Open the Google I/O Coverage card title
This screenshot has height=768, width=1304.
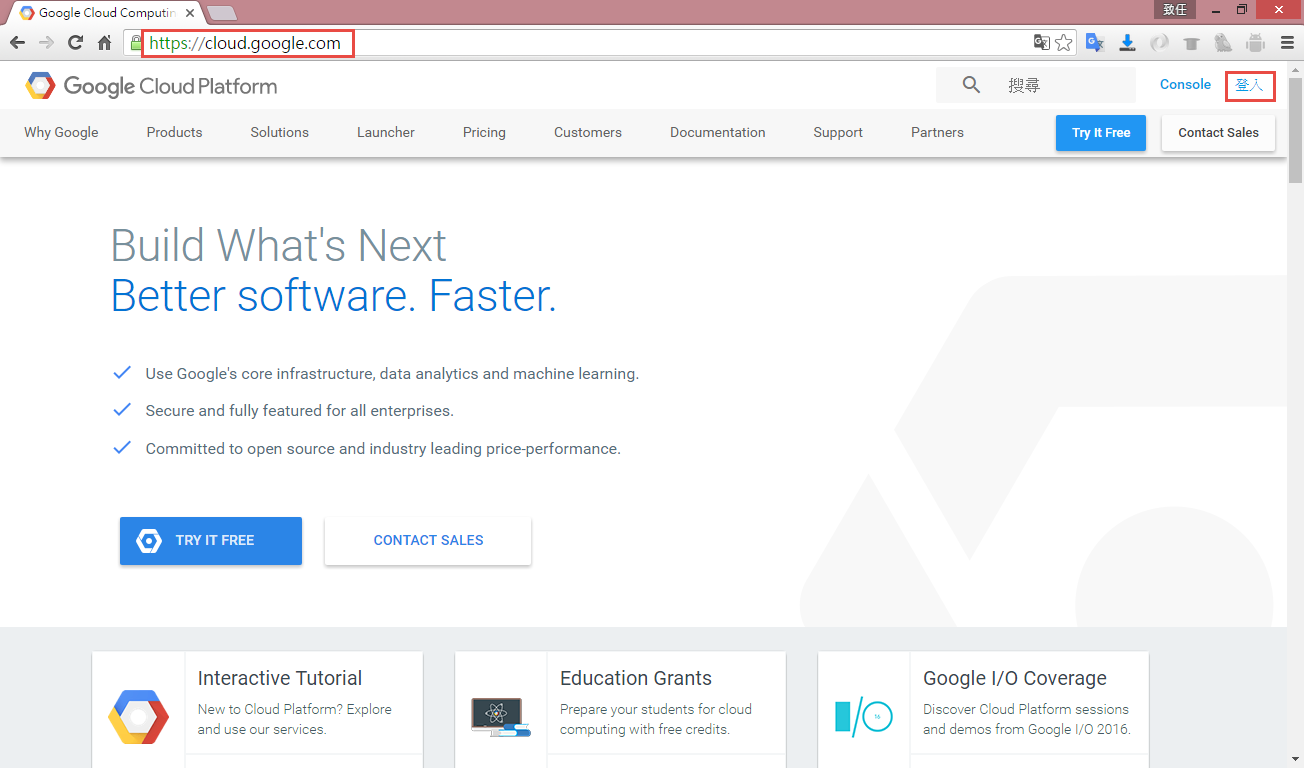click(x=1015, y=678)
